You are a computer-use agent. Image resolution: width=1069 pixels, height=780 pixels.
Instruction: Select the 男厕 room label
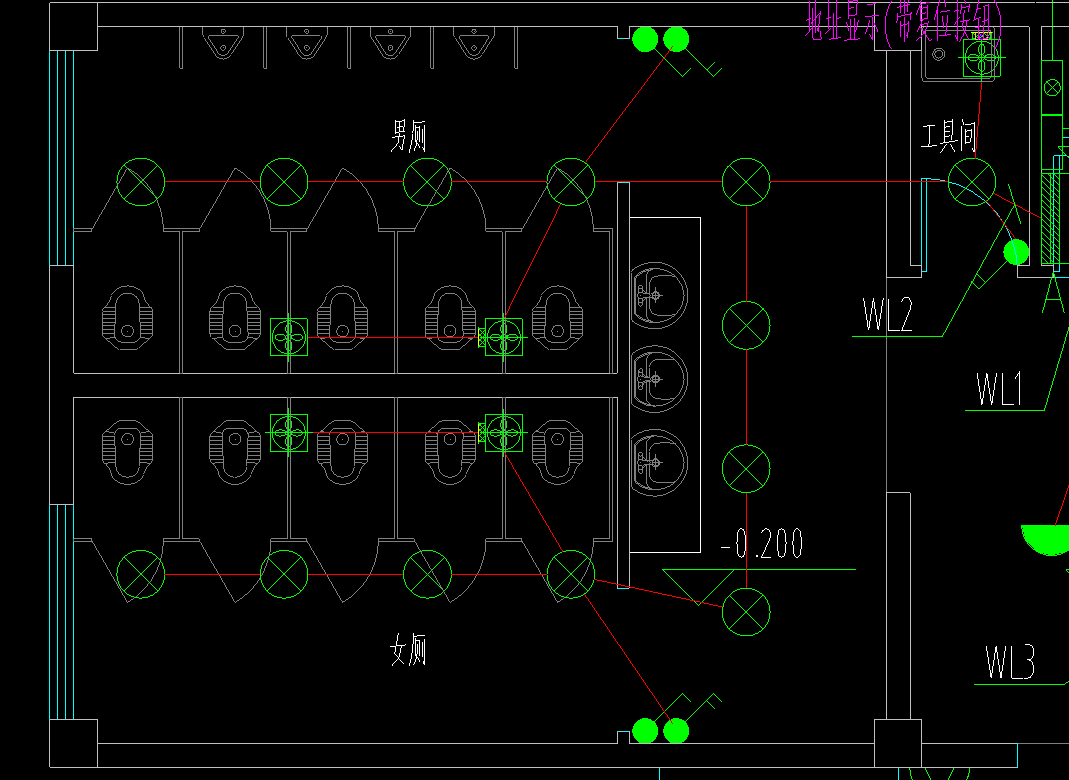pyautogui.click(x=408, y=136)
